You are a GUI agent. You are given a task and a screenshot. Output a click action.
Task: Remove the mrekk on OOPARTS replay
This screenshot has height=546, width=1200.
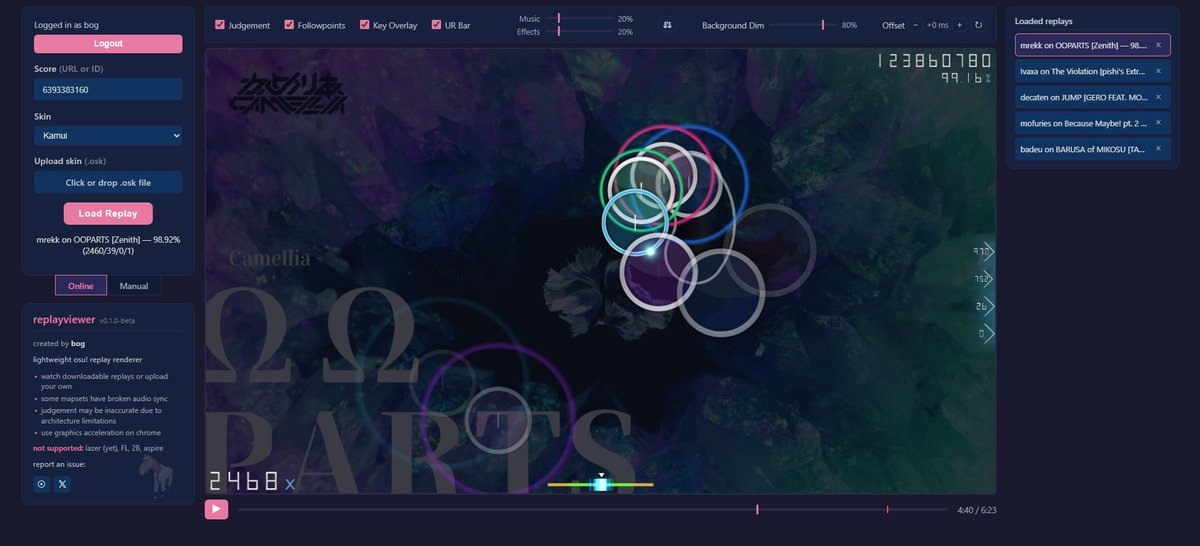pos(1158,45)
